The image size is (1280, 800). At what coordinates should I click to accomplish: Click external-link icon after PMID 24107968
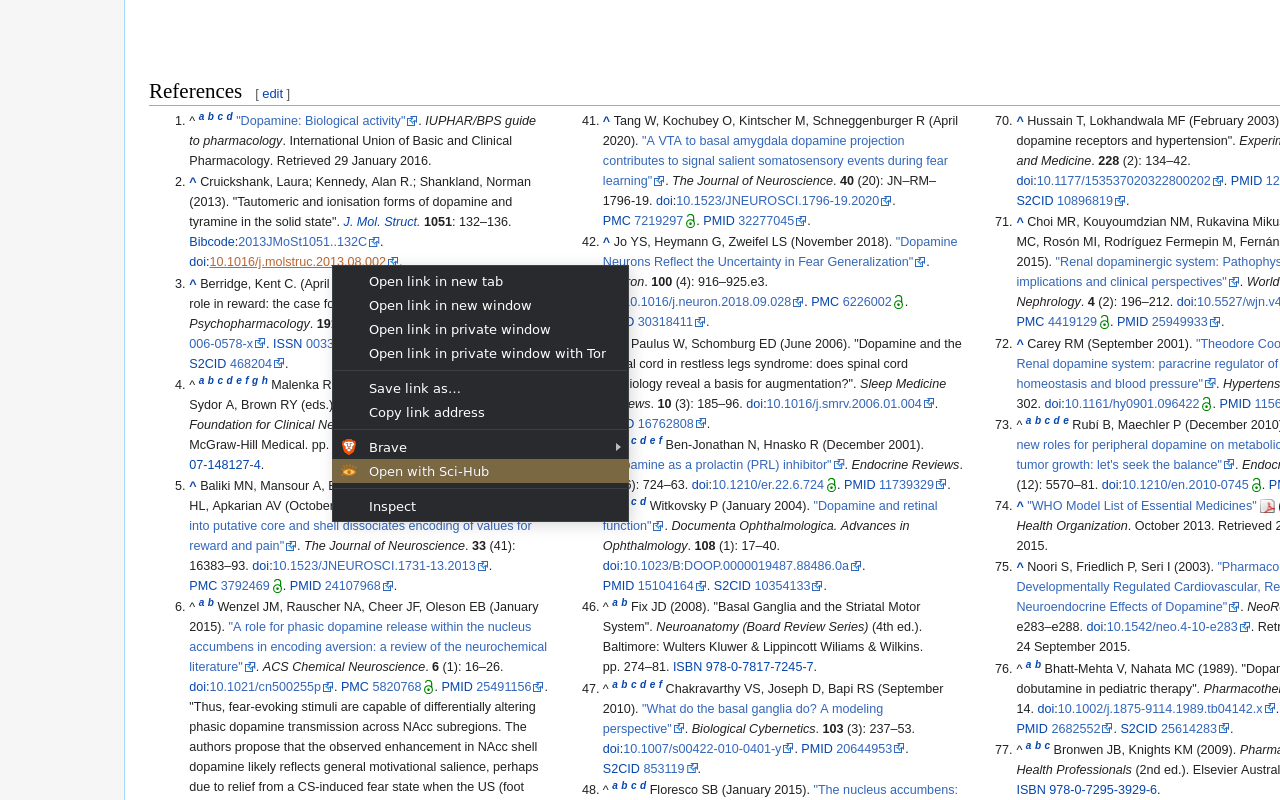[389, 586]
